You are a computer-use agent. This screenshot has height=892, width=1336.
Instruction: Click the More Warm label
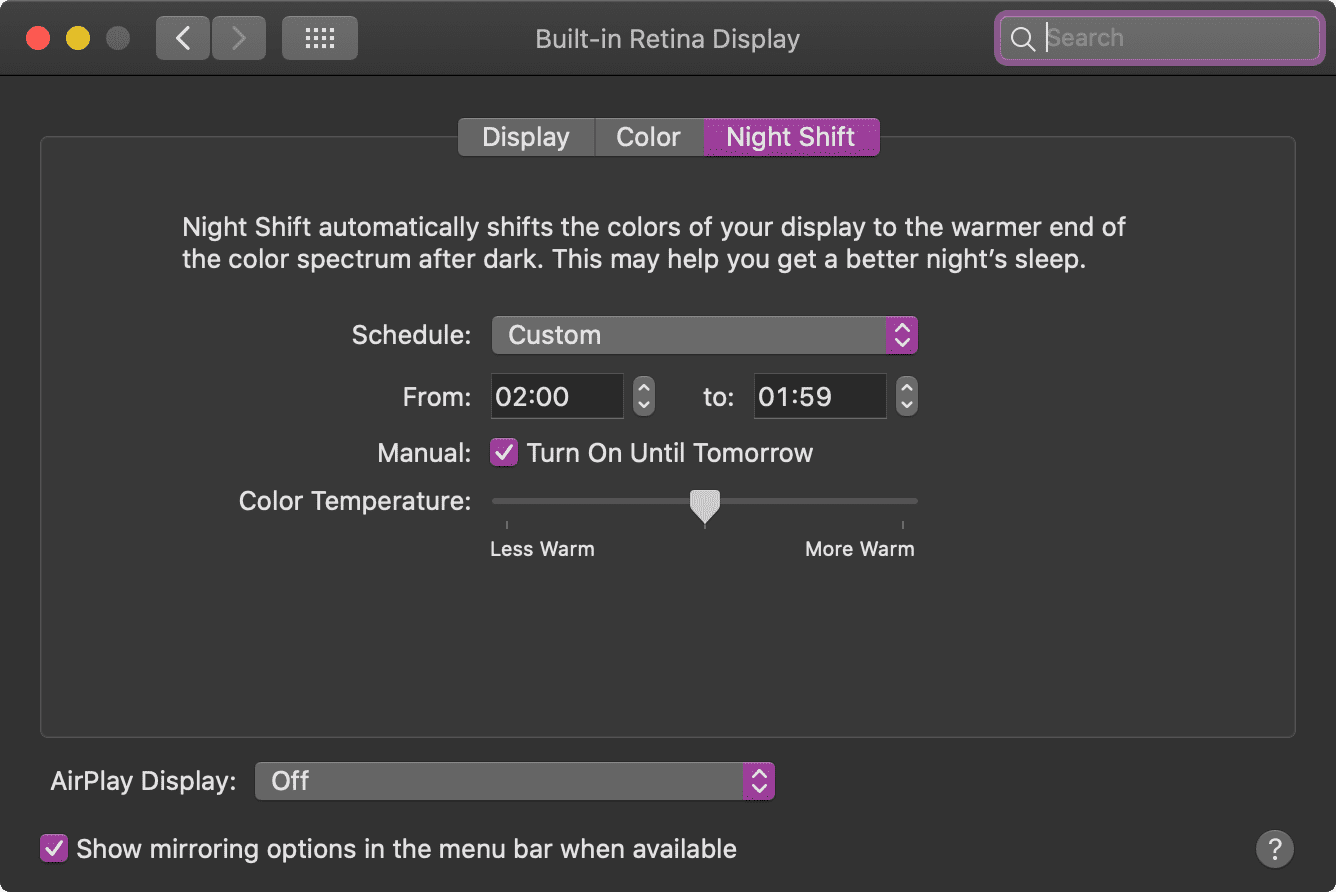860,549
